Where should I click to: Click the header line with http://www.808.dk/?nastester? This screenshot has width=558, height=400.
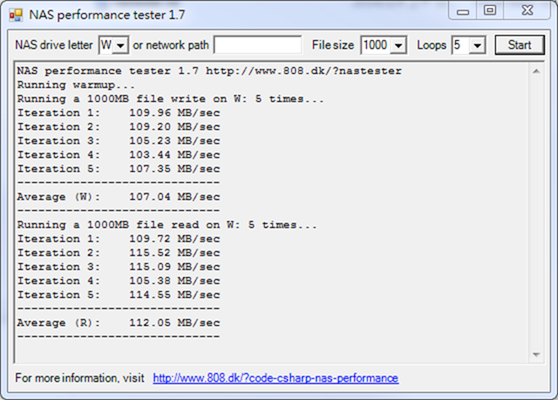[209, 71]
